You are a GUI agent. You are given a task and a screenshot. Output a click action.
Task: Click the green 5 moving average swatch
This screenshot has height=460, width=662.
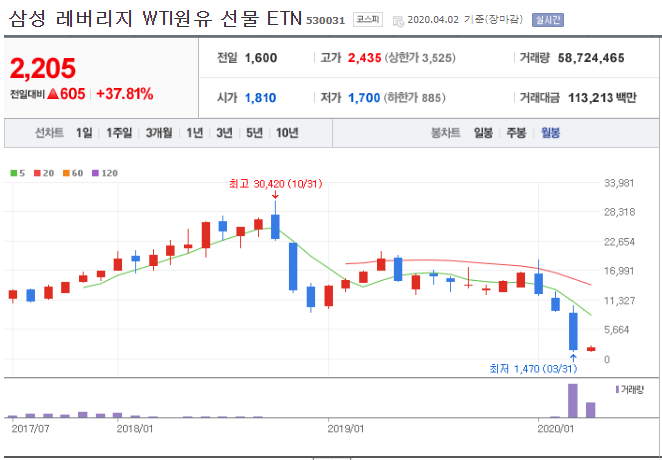pos(14,173)
